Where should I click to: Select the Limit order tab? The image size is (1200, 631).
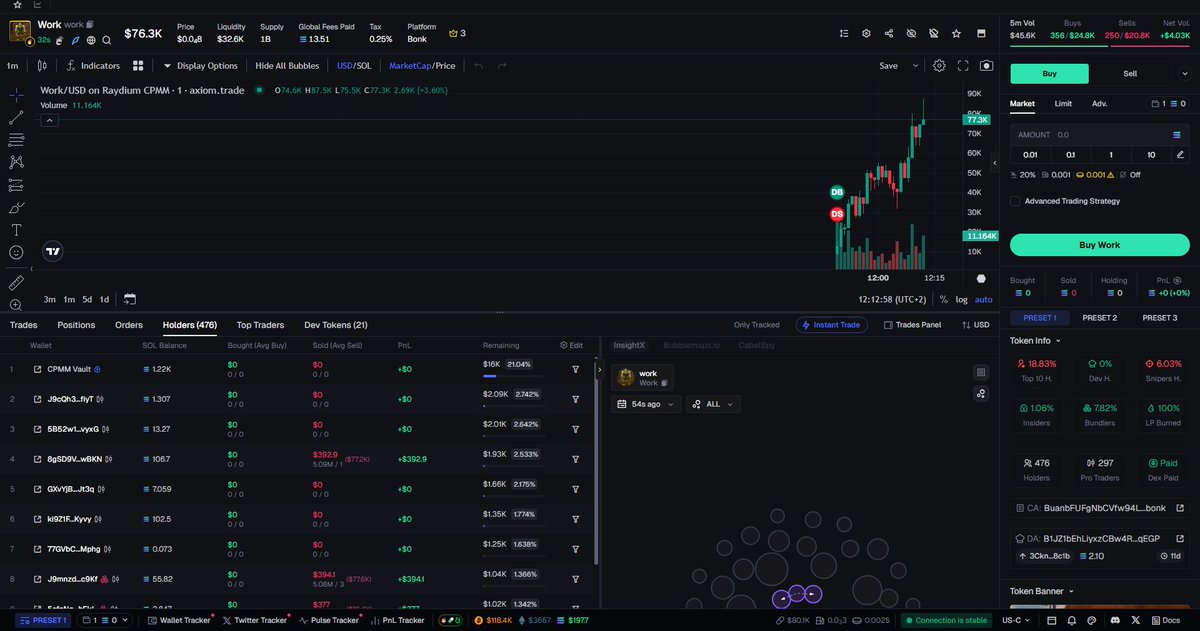(x=1063, y=103)
